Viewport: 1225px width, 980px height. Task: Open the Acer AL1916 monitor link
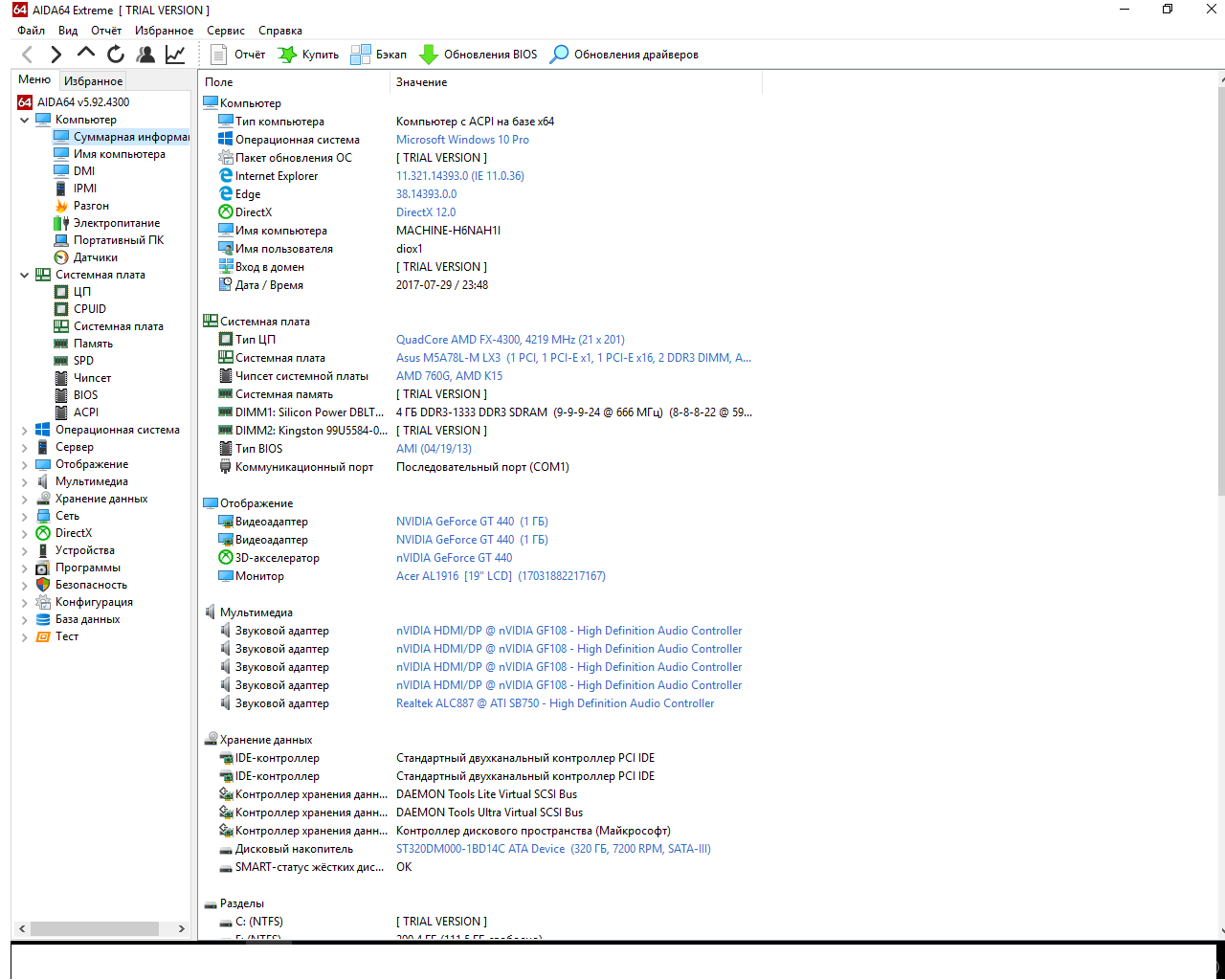tap(501, 576)
